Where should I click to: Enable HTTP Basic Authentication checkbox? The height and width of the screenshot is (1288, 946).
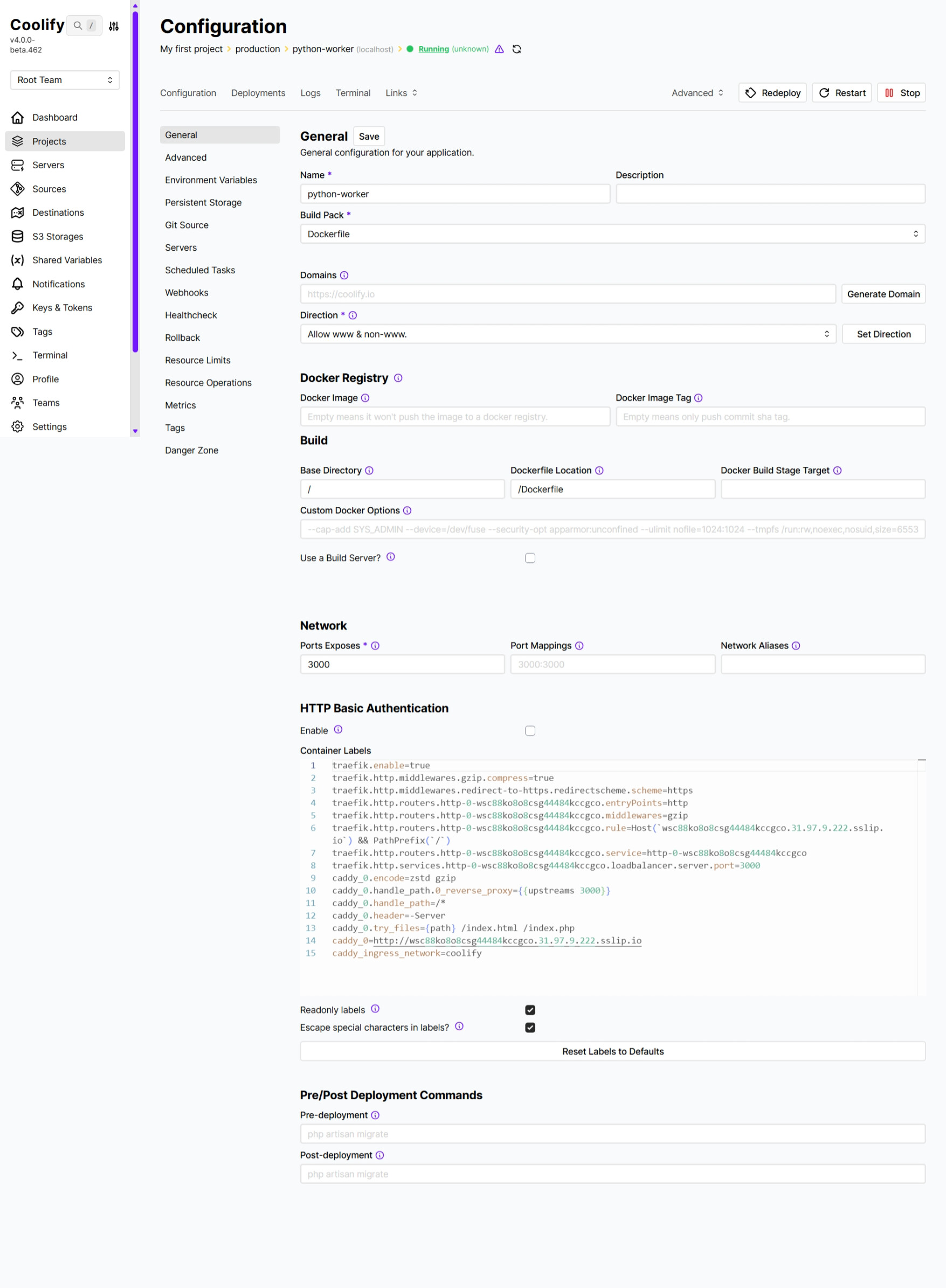pos(530,731)
